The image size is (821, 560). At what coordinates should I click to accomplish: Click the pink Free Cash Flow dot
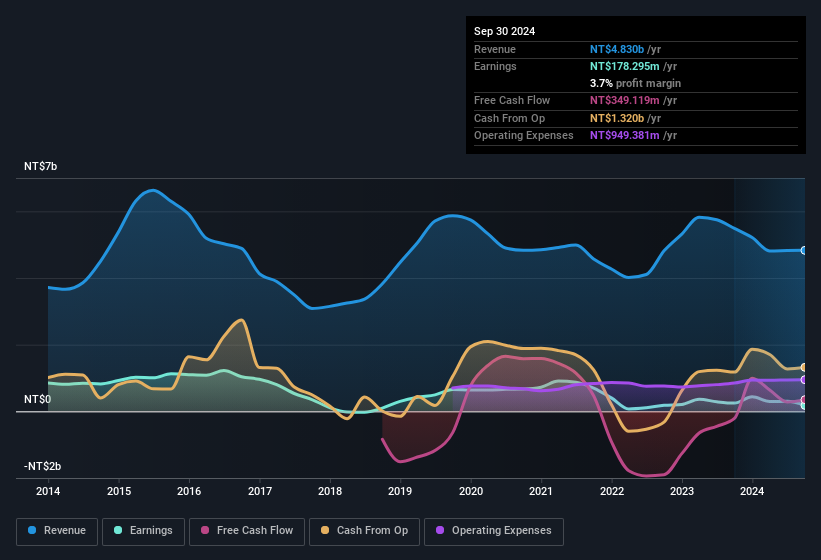[x=206, y=530]
